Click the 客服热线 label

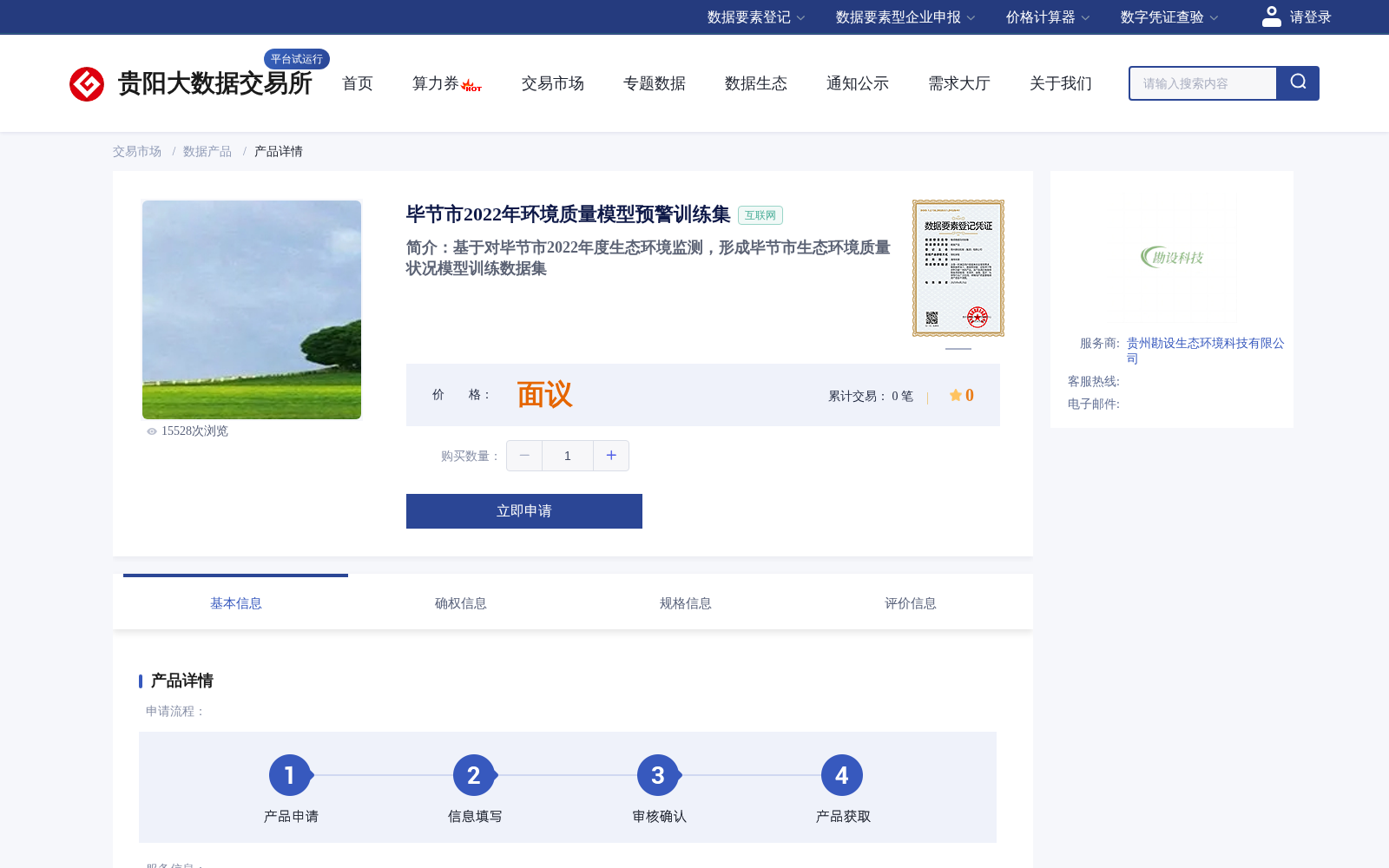coord(1094,381)
